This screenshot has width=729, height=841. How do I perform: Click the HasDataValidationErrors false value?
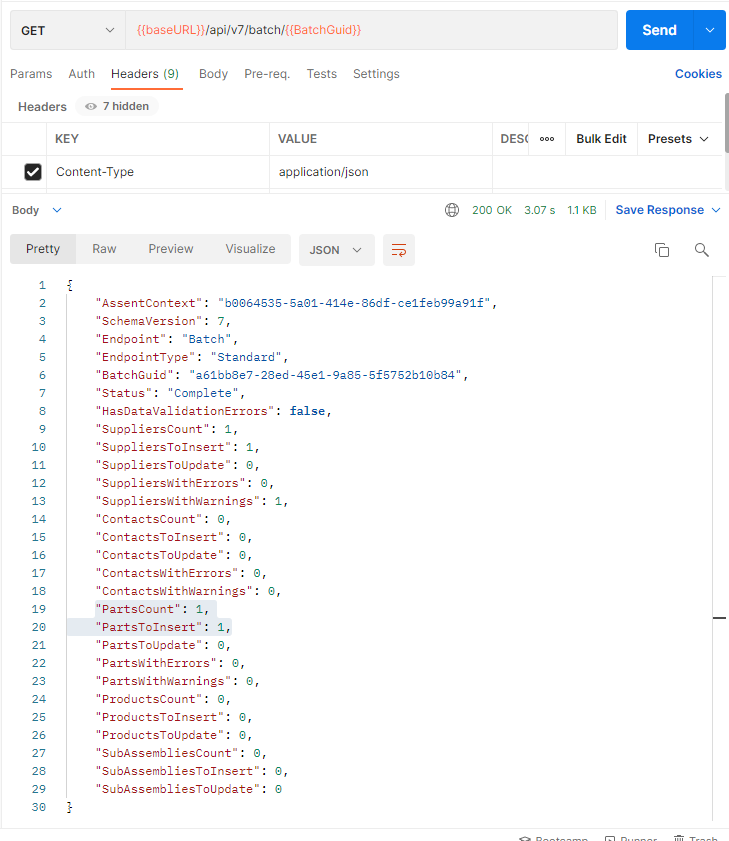click(307, 411)
